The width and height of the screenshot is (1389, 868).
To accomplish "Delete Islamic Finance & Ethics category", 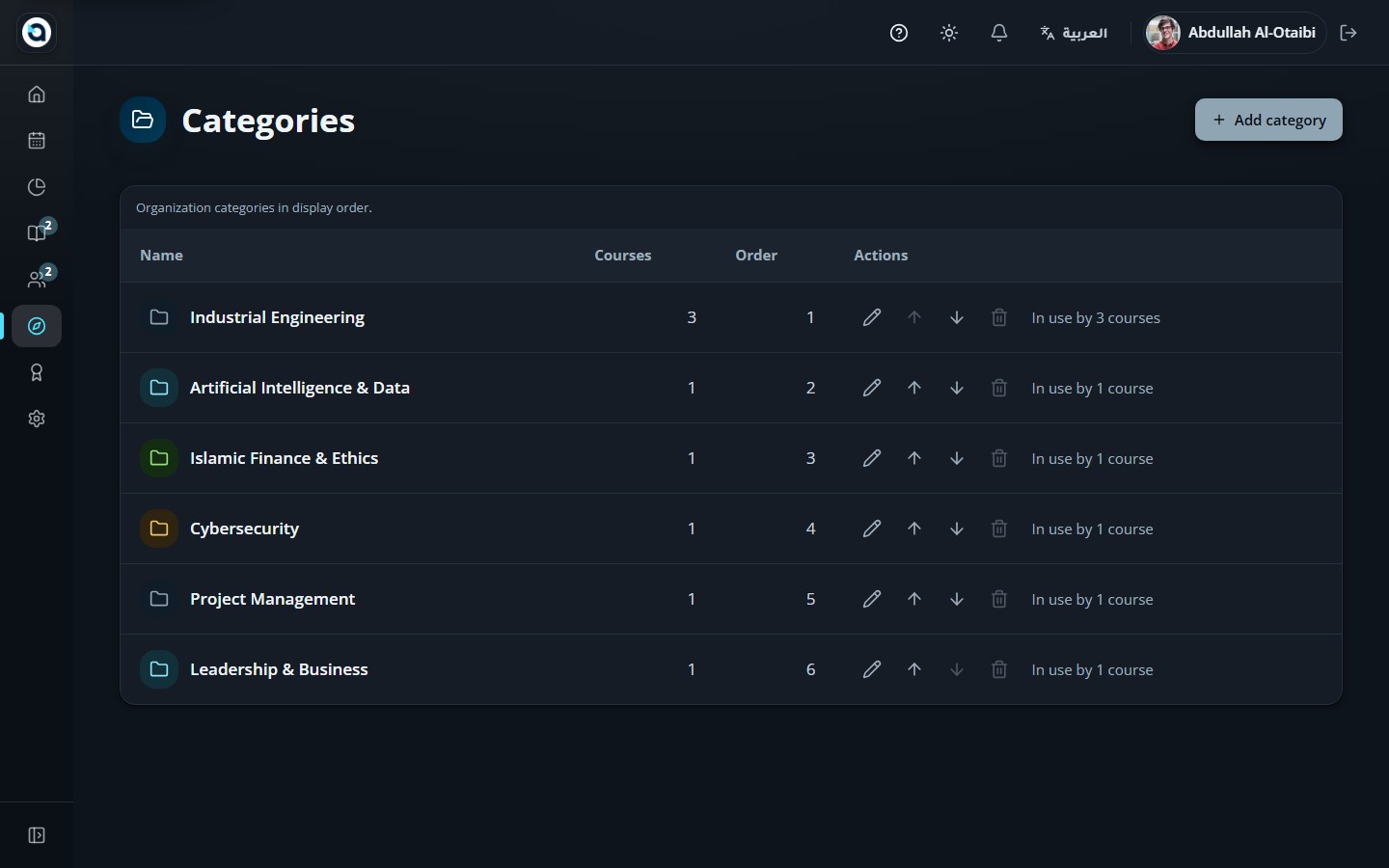I will [x=999, y=458].
